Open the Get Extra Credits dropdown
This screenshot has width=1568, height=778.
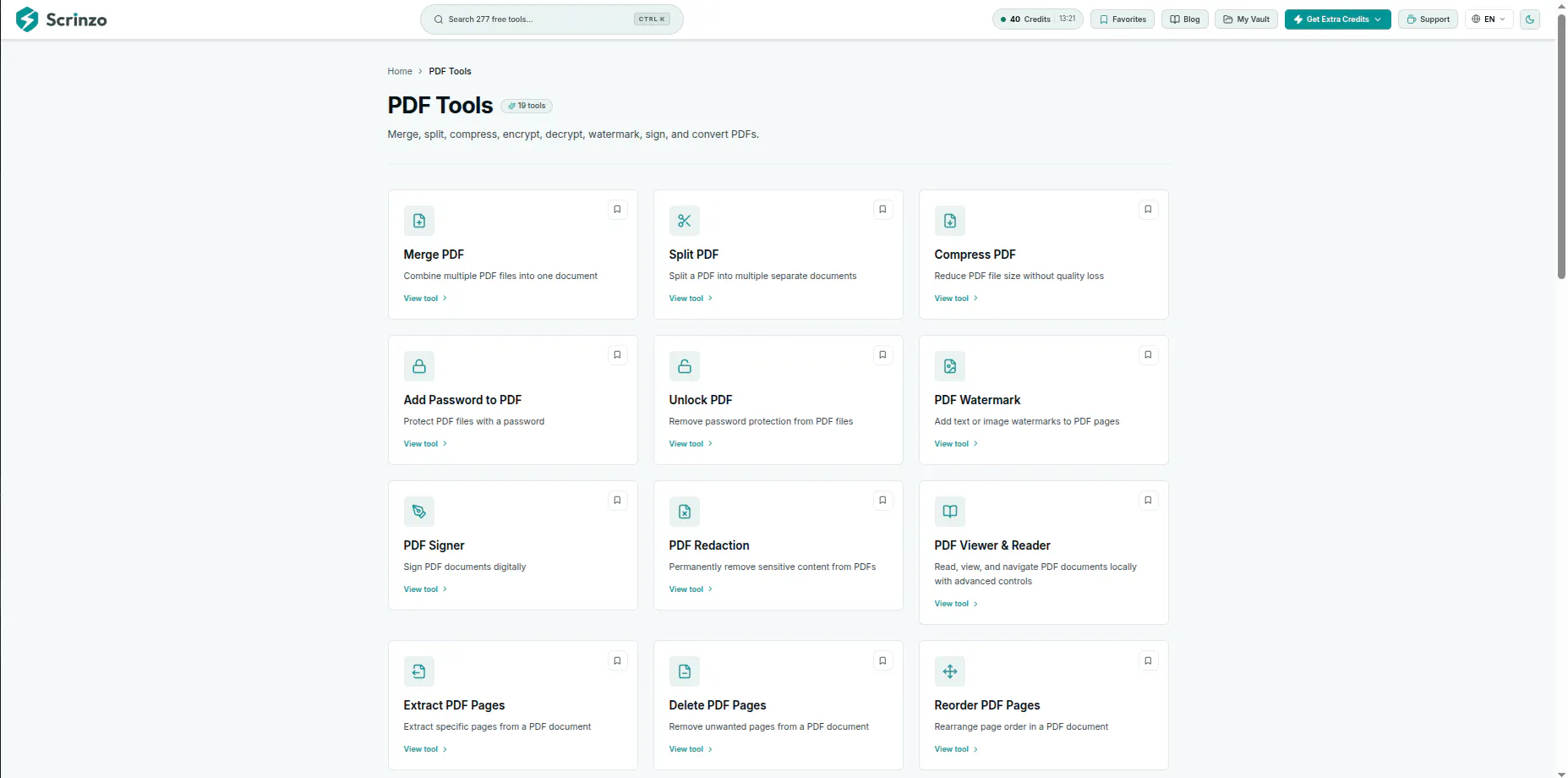[x=1337, y=19]
